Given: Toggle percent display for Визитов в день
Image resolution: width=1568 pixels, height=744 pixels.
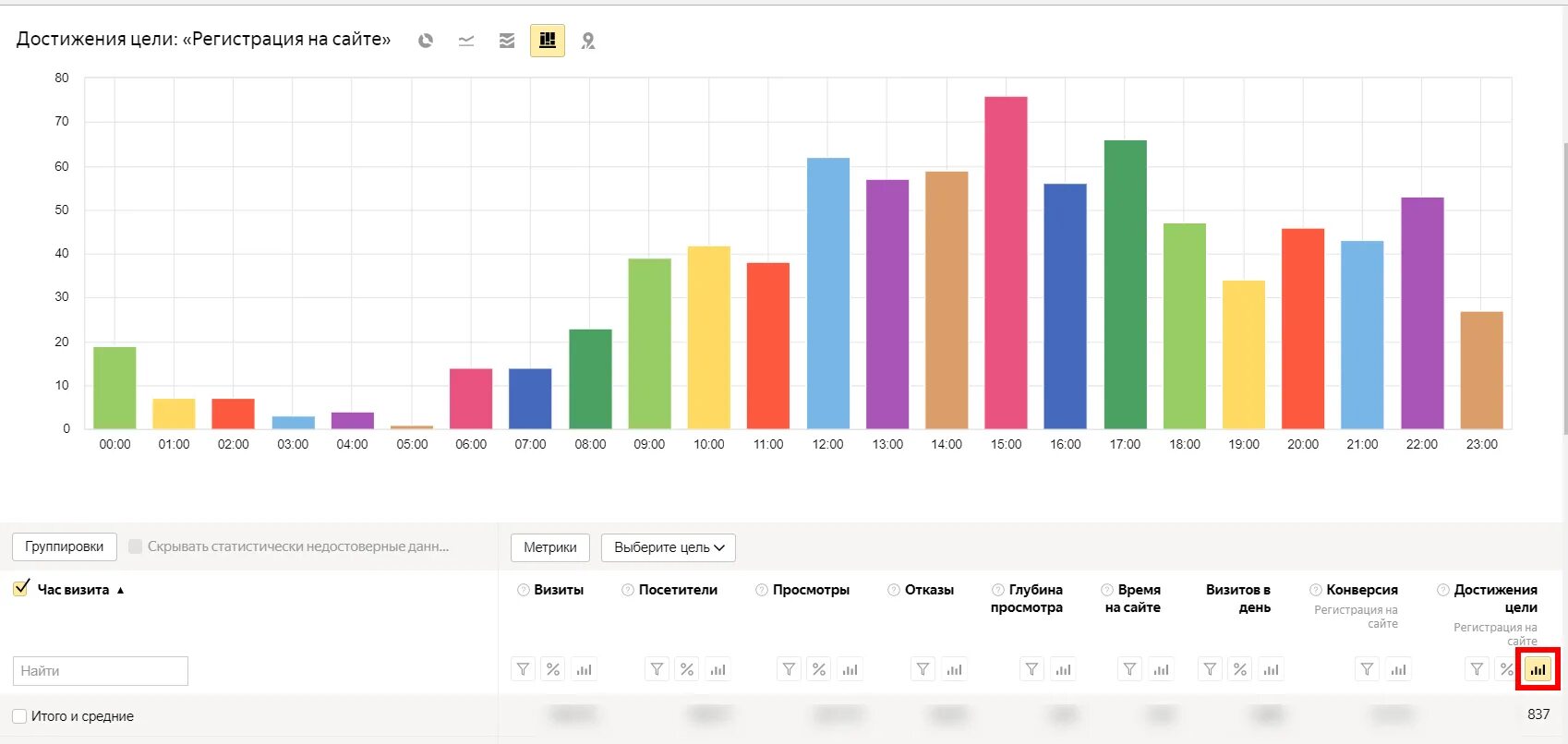Looking at the screenshot, I should coord(1240,669).
